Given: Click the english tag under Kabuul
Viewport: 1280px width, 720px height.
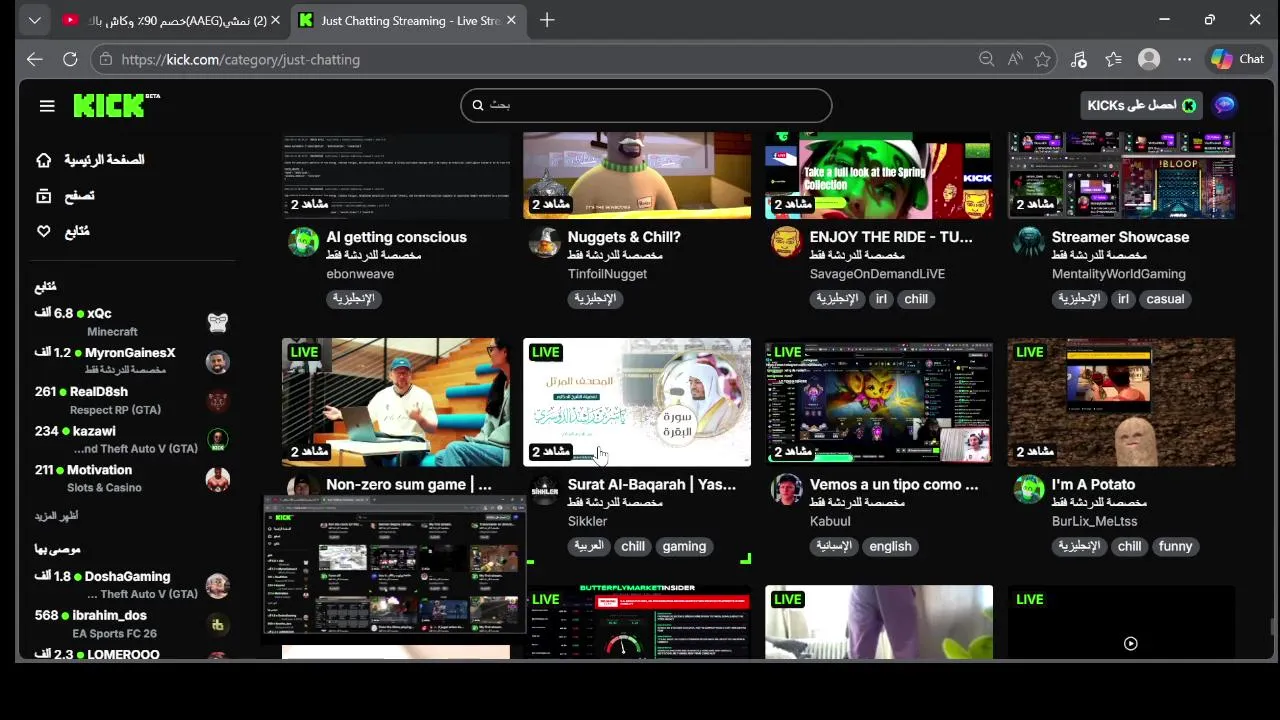Looking at the screenshot, I should [x=890, y=546].
